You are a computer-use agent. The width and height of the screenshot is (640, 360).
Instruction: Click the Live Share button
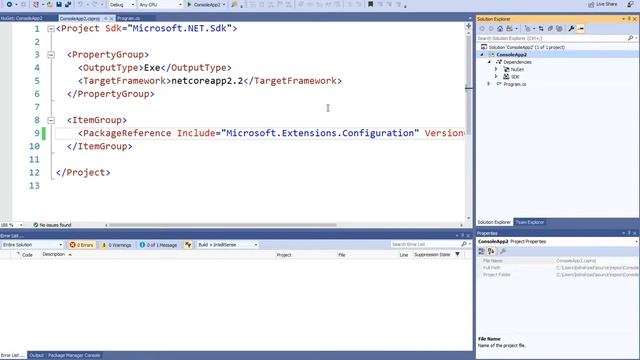pos(603,4)
